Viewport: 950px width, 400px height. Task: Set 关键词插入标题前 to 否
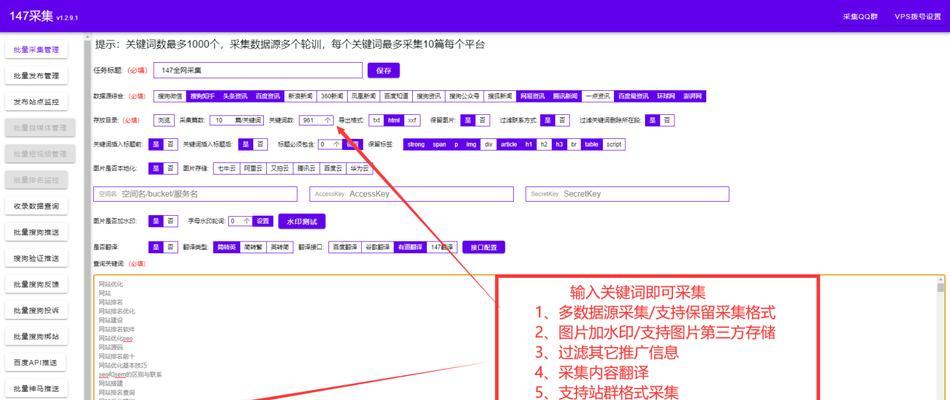[x=170, y=144]
